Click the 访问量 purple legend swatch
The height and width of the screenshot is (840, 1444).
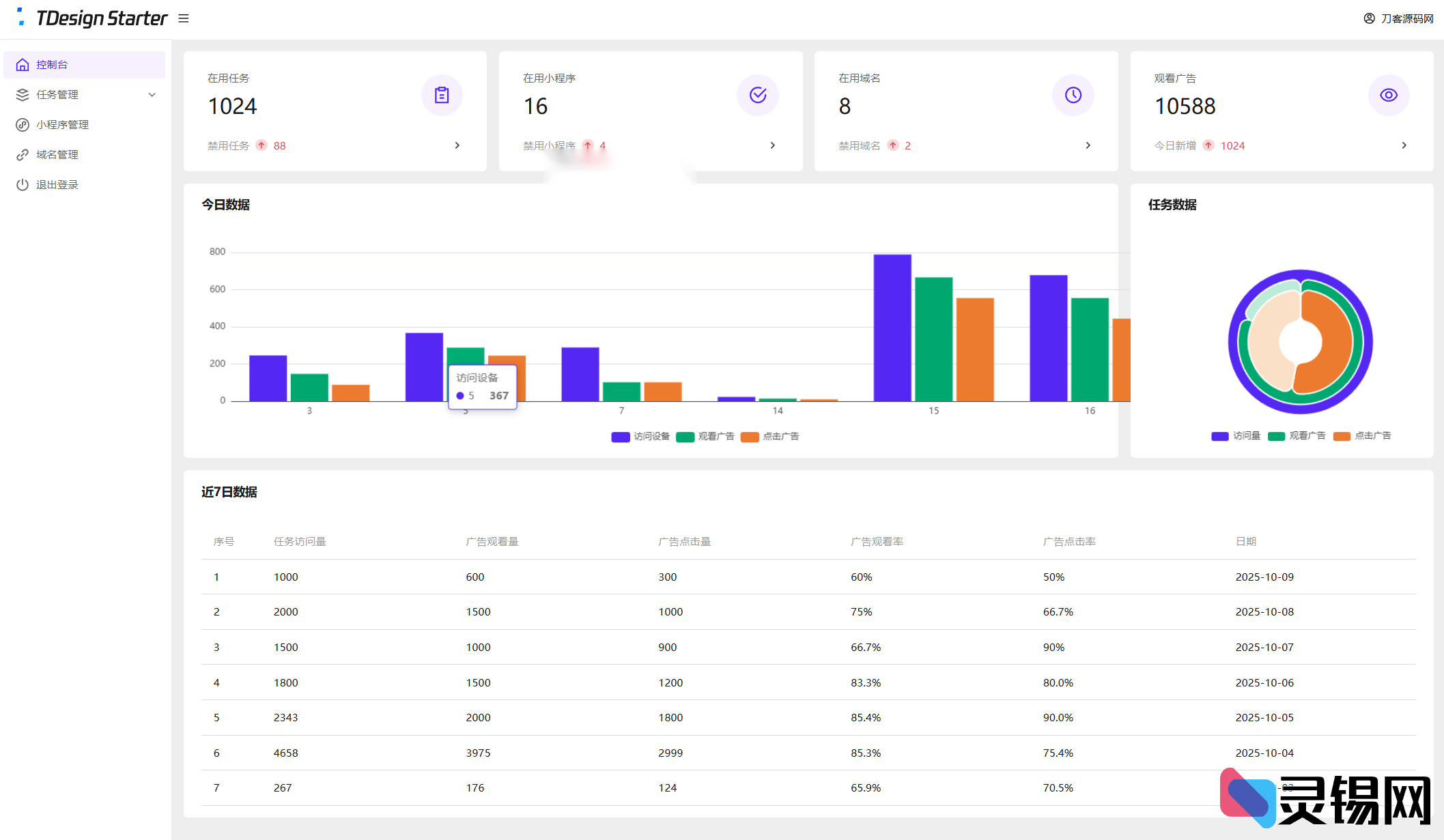click(1219, 436)
